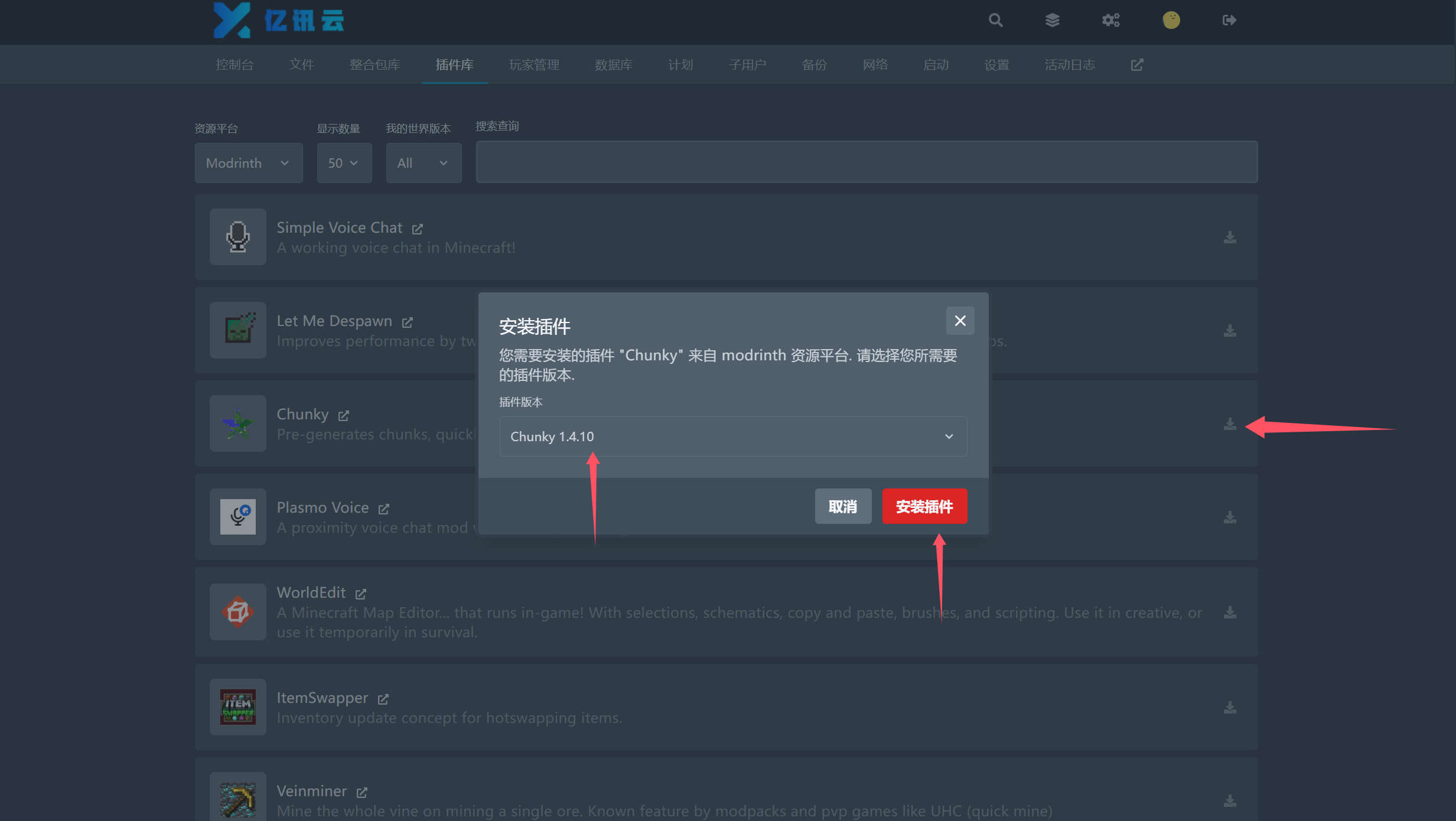Click Let Me Despawn plugin title
The width and height of the screenshot is (1456, 821).
point(334,321)
